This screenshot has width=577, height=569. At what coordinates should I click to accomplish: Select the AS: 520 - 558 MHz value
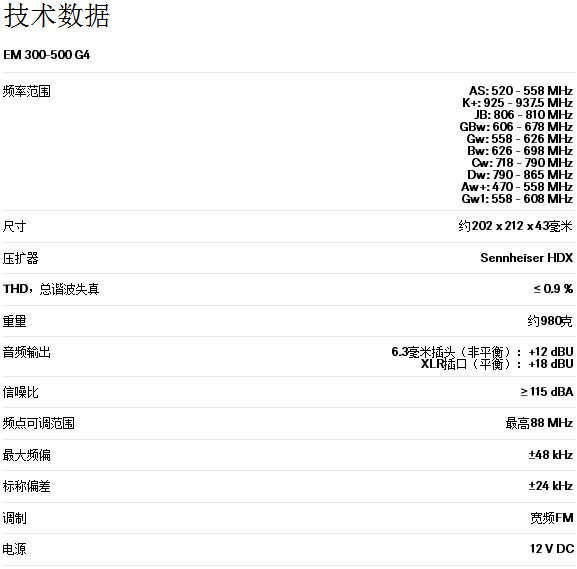tap(521, 91)
